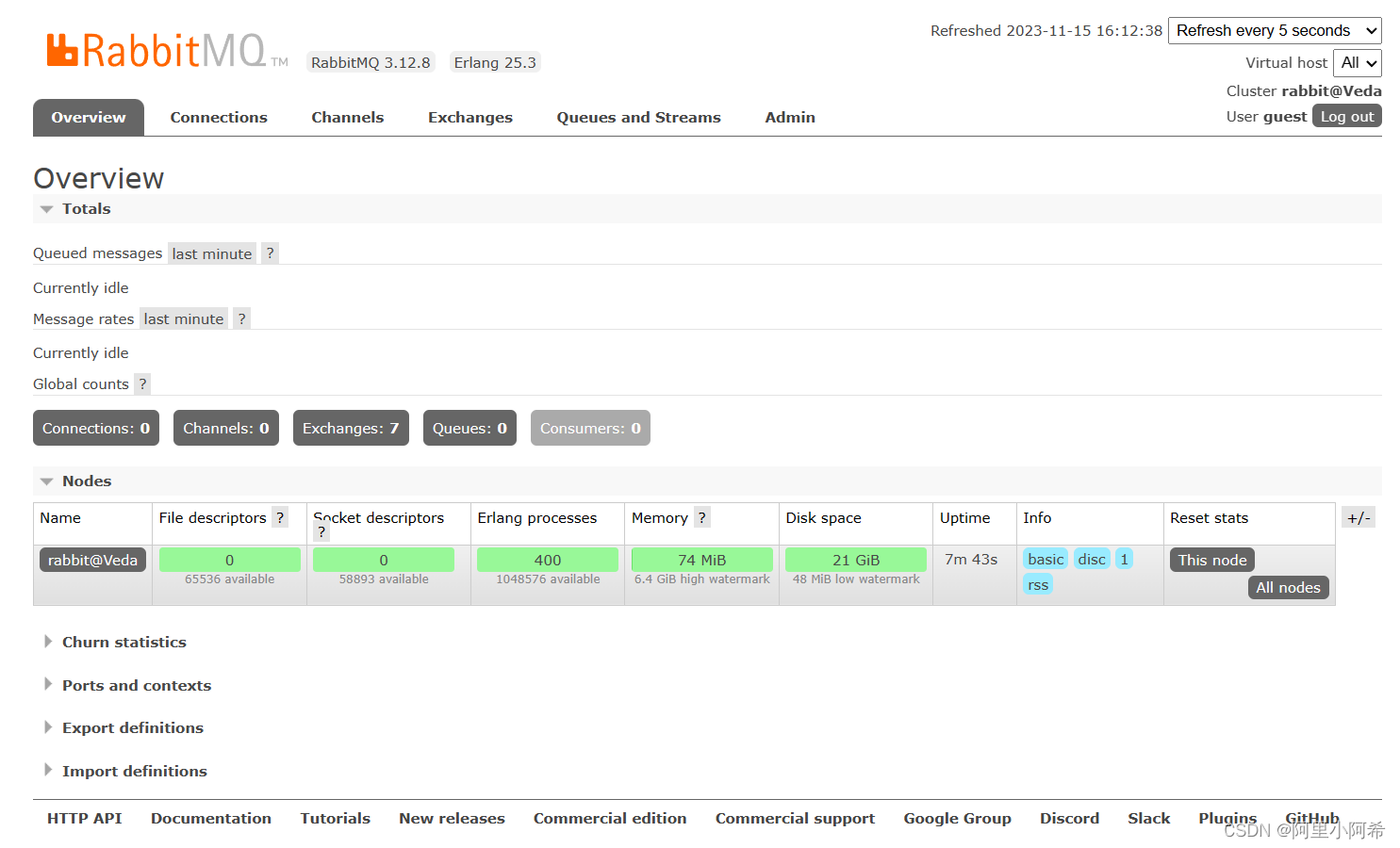The height and width of the screenshot is (848, 1400).
Task: Click the File descriptors help icon
Action: [280, 516]
